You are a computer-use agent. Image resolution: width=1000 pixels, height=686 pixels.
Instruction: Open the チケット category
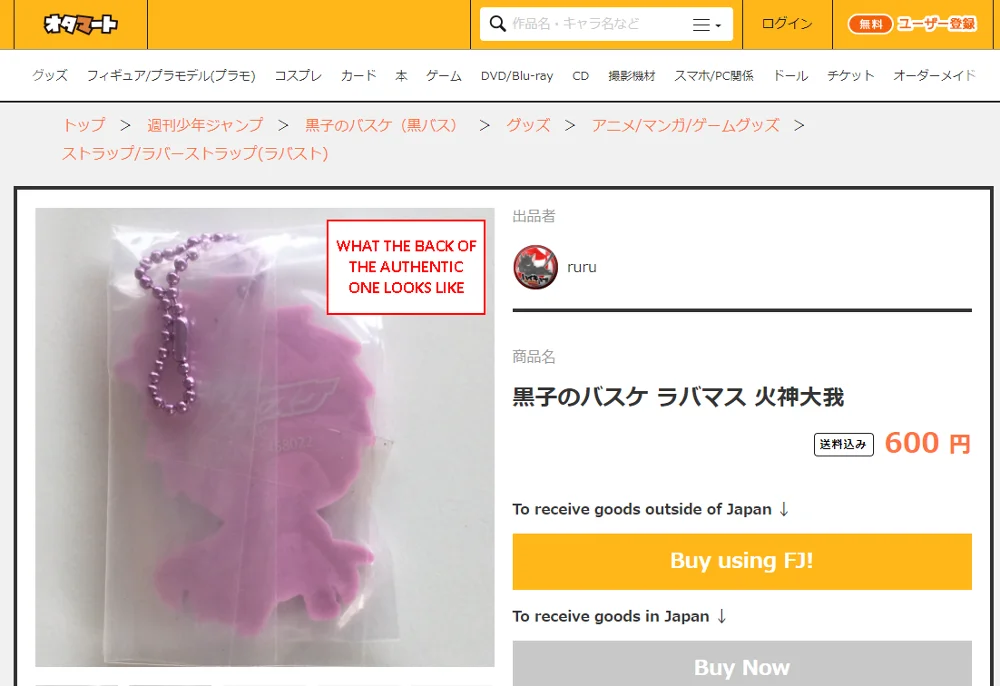850,75
